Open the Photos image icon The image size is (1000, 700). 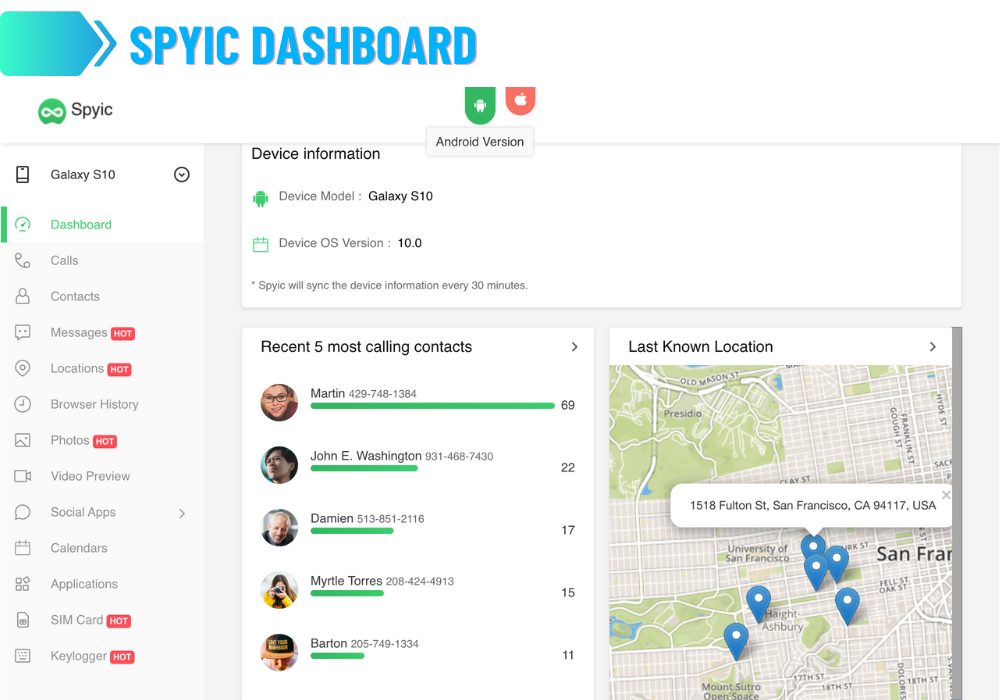[x=22, y=440]
